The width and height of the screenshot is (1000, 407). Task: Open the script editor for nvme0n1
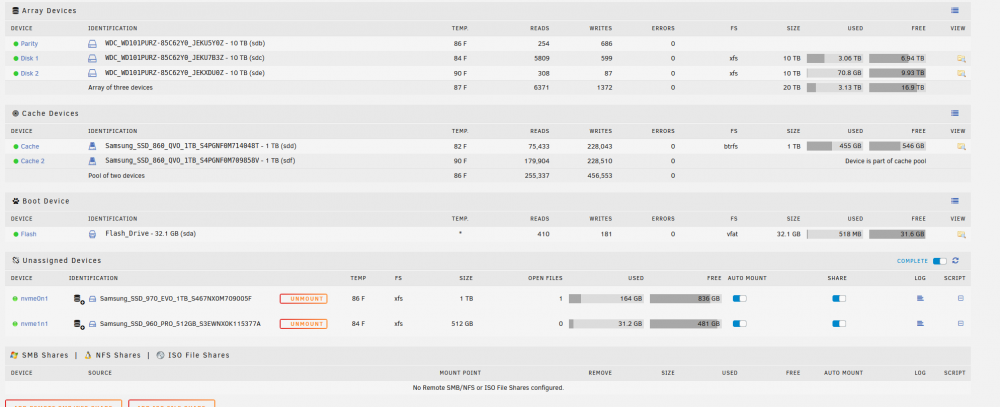pos(961,298)
